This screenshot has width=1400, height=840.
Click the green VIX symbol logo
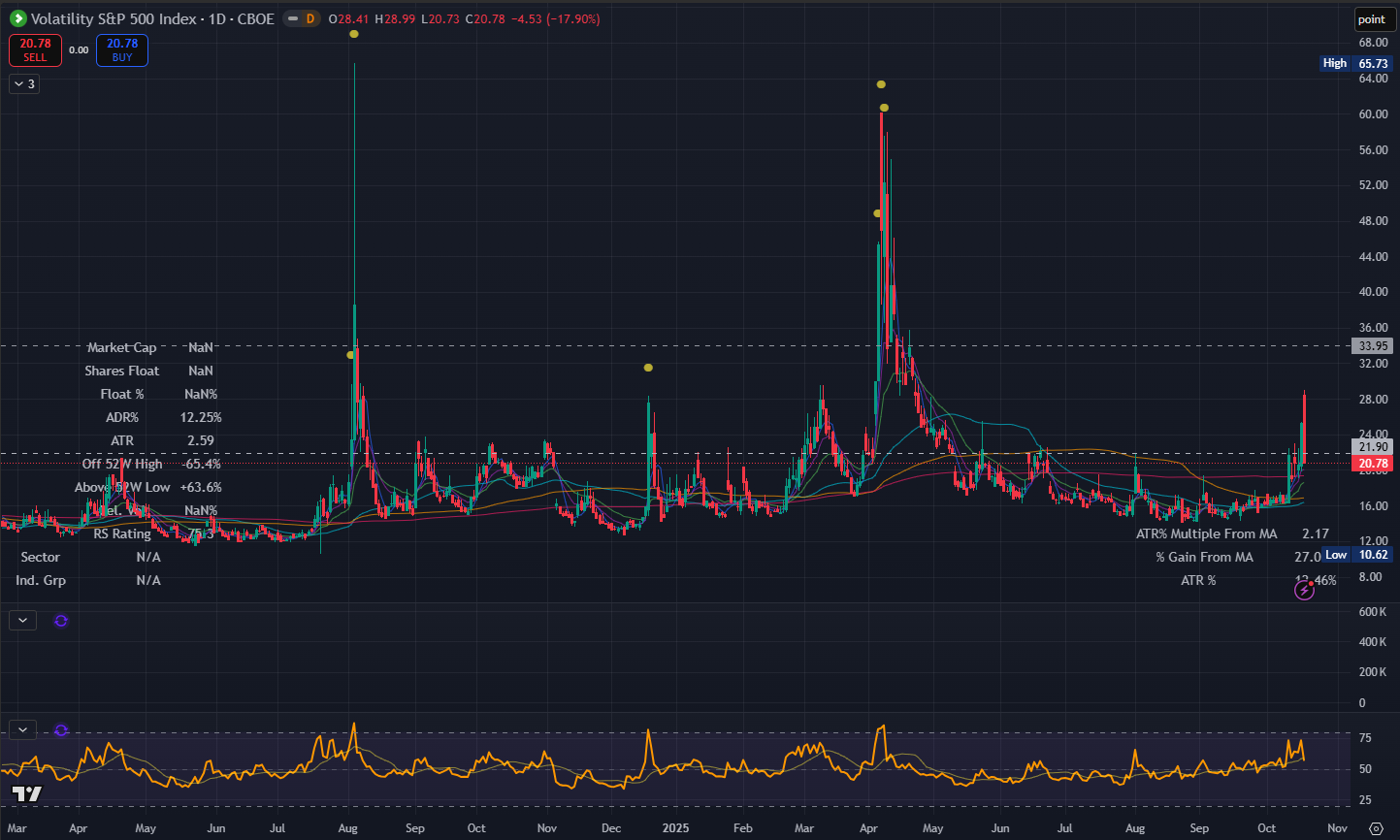(x=17, y=18)
